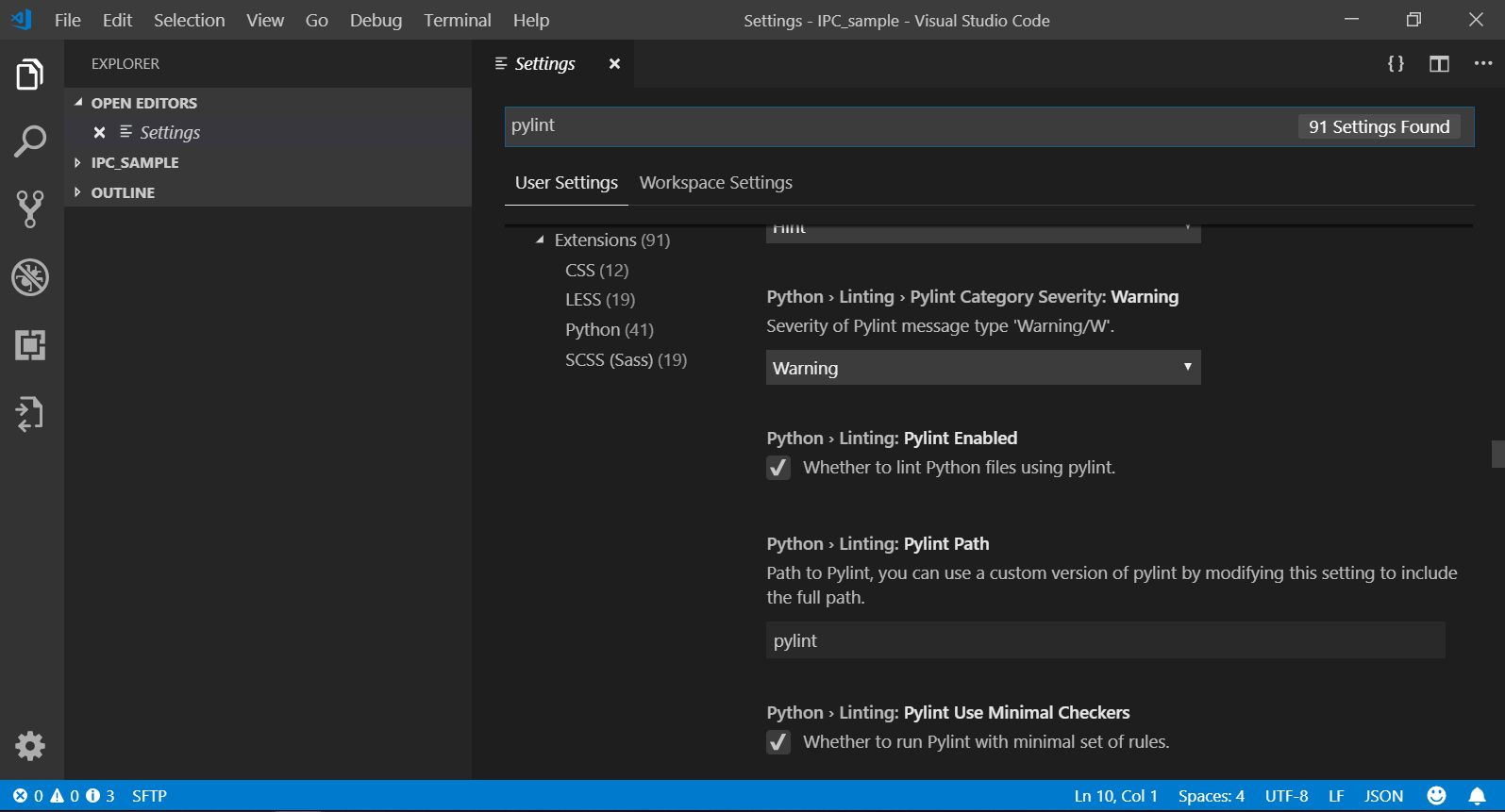Image resolution: width=1505 pixels, height=812 pixels.
Task: Click the Pylint Use Minimal Checkers heading
Action: point(948,713)
